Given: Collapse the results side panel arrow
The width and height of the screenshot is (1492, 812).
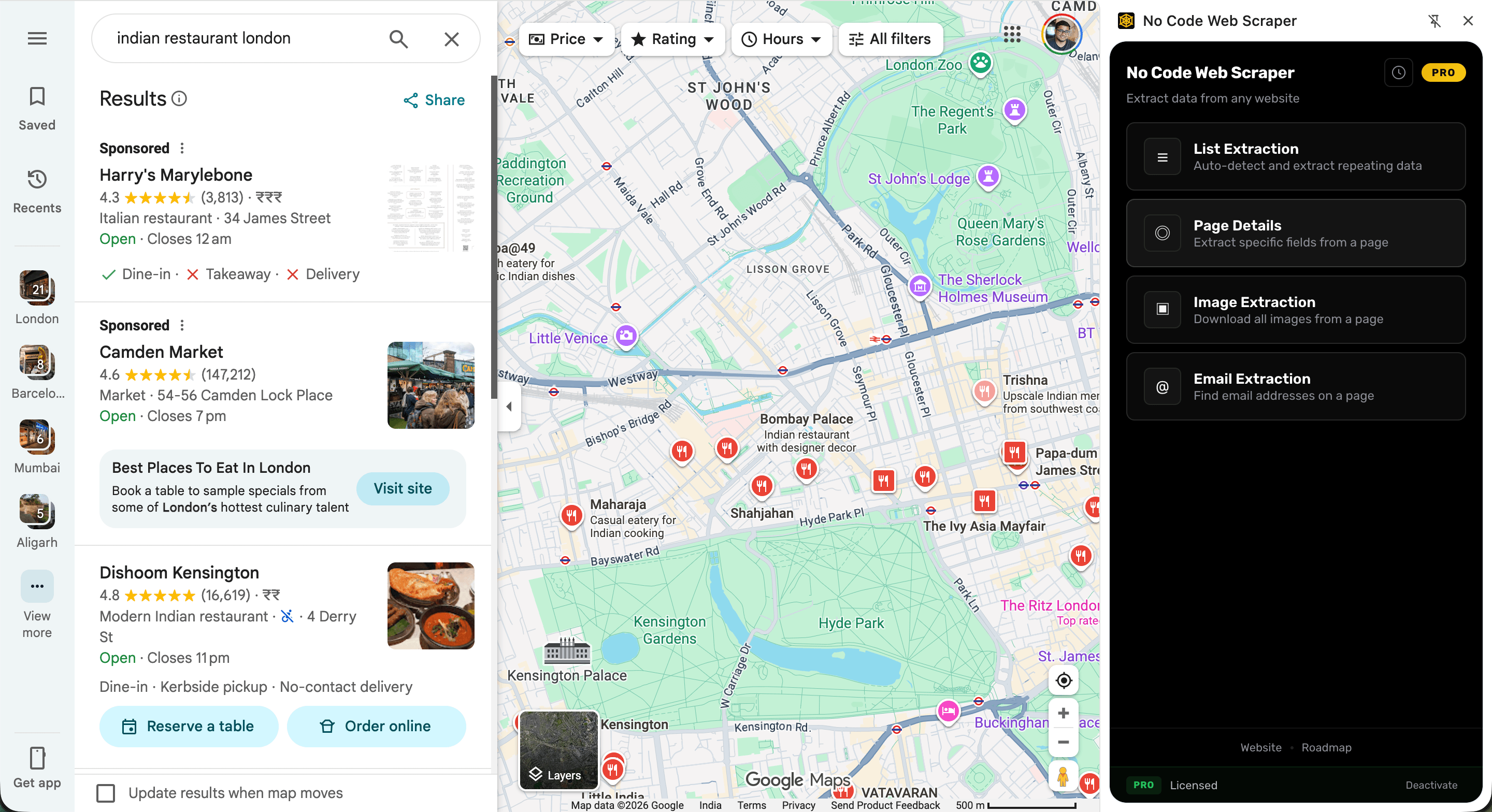Looking at the screenshot, I should pos(509,407).
